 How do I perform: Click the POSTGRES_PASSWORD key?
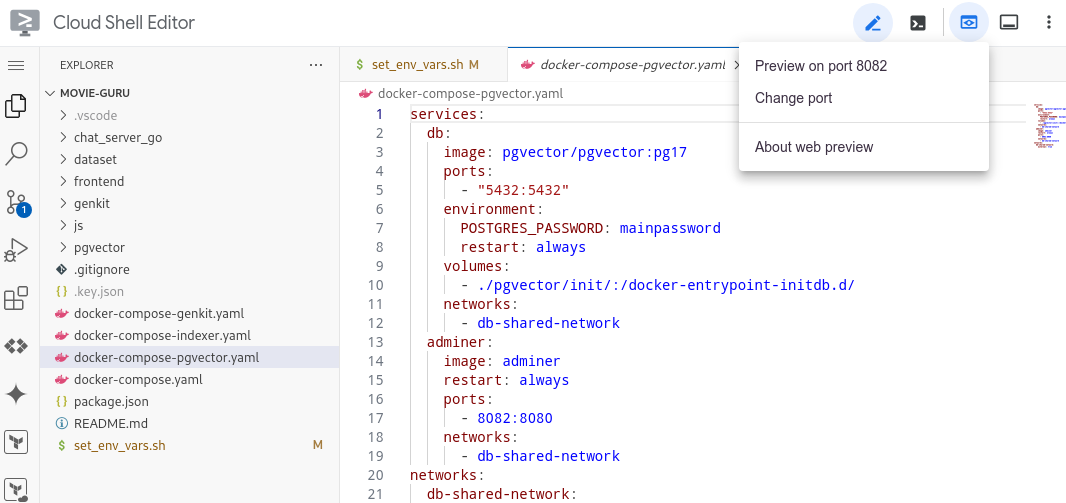click(x=531, y=228)
